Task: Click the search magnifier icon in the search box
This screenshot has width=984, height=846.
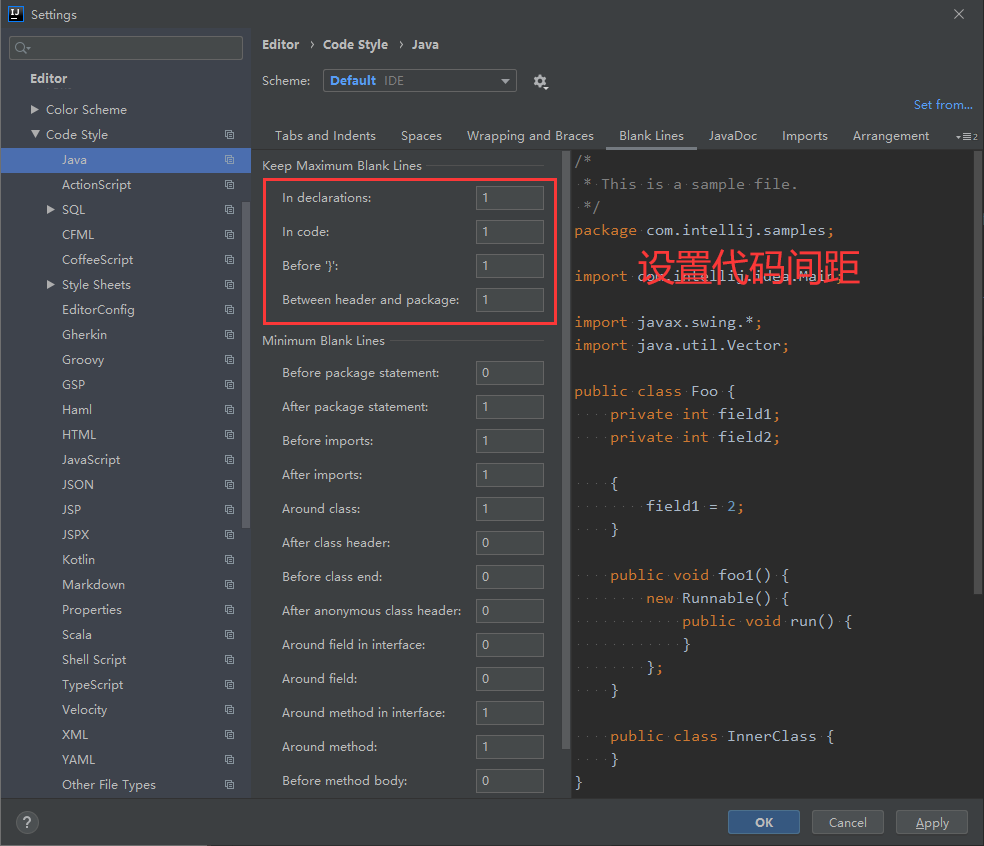Action: (x=22, y=48)
